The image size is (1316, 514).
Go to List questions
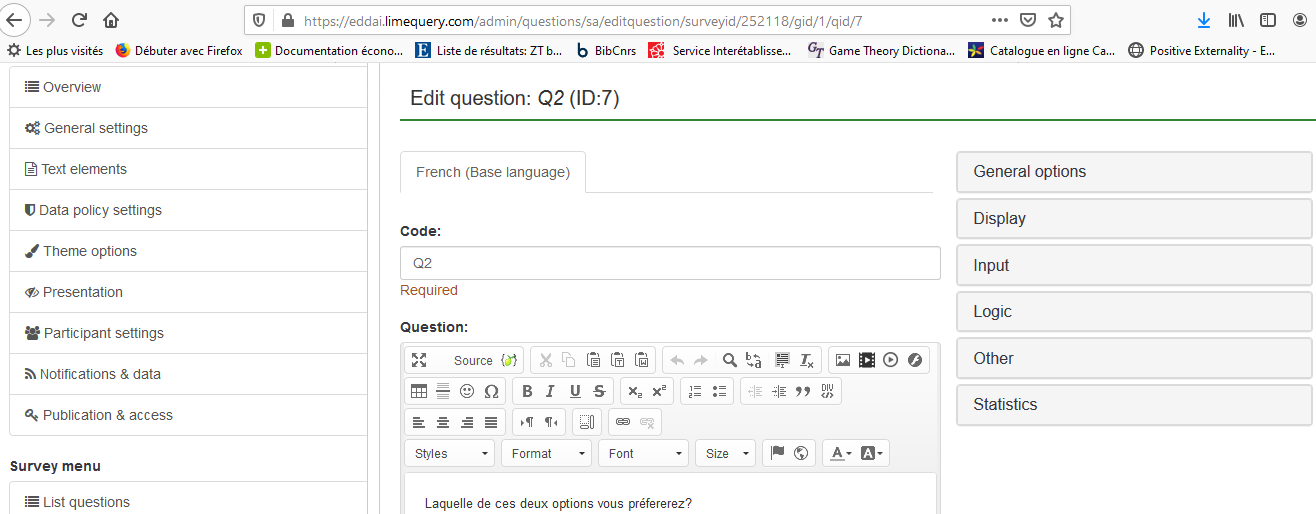(86, 502)
